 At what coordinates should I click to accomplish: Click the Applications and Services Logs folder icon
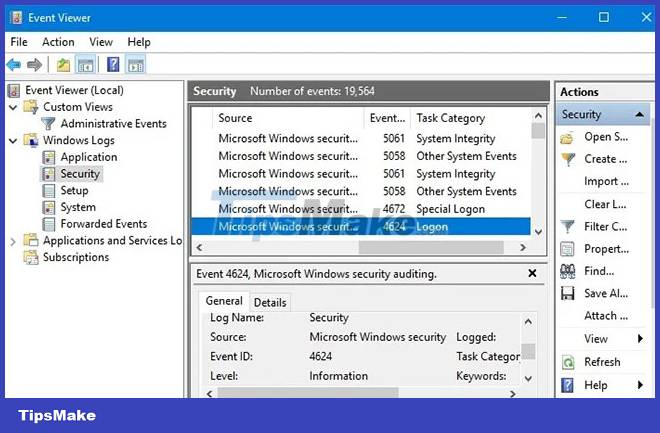tap(31, 241)
